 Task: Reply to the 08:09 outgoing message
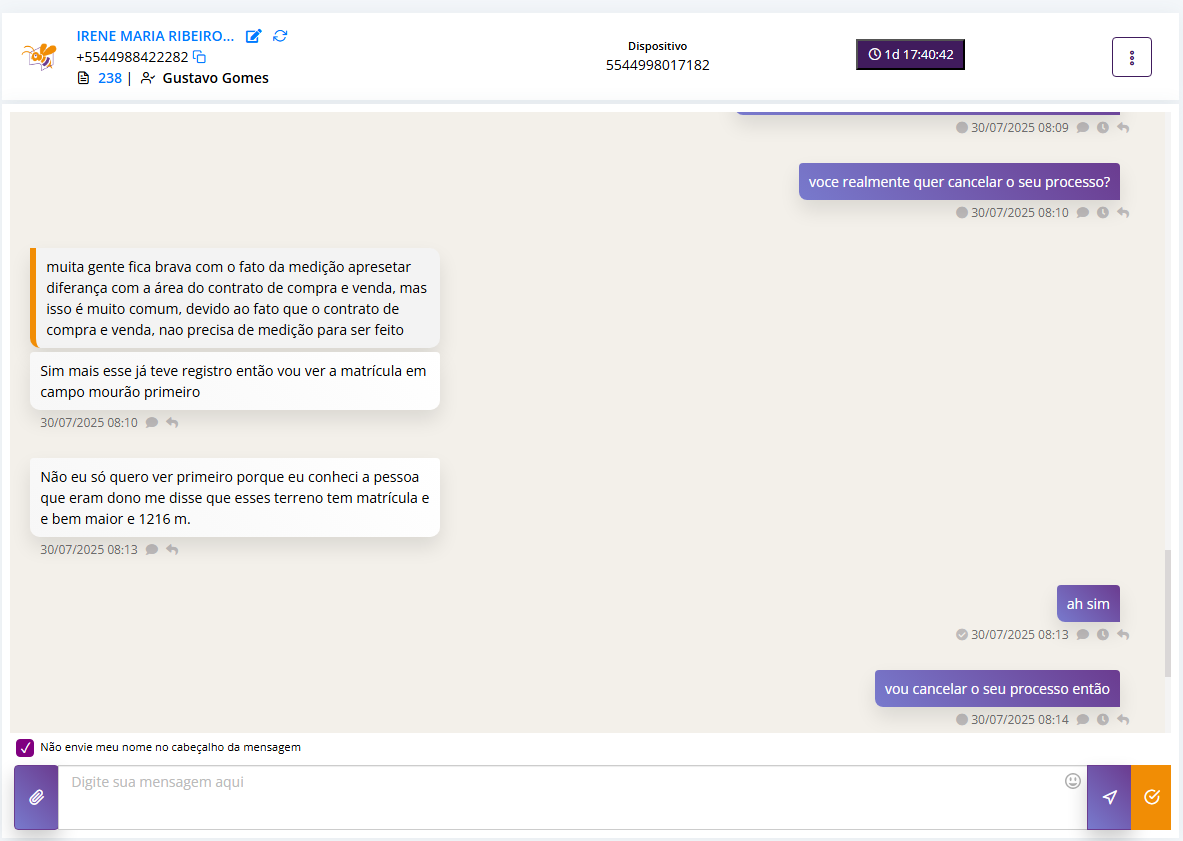click(1123, 127)
